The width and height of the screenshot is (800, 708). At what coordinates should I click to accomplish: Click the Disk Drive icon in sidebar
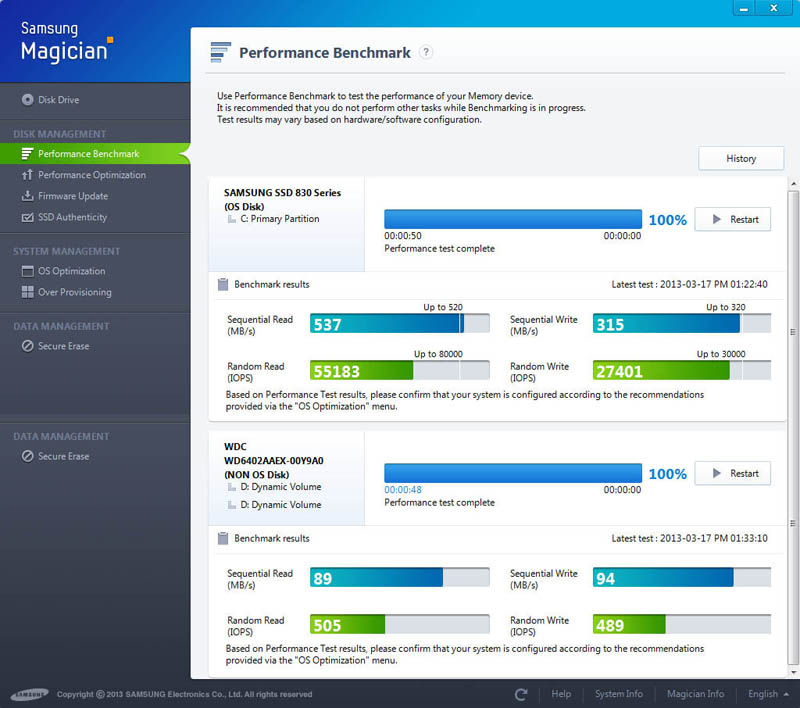click(x=27, y=100)
